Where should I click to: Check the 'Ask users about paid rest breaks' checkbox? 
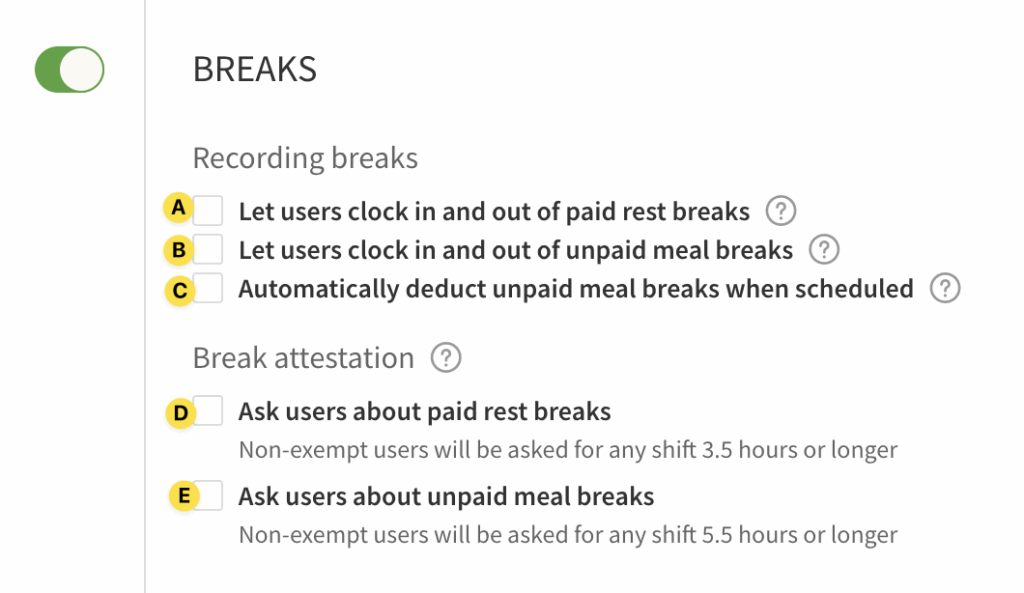(209, 411)
